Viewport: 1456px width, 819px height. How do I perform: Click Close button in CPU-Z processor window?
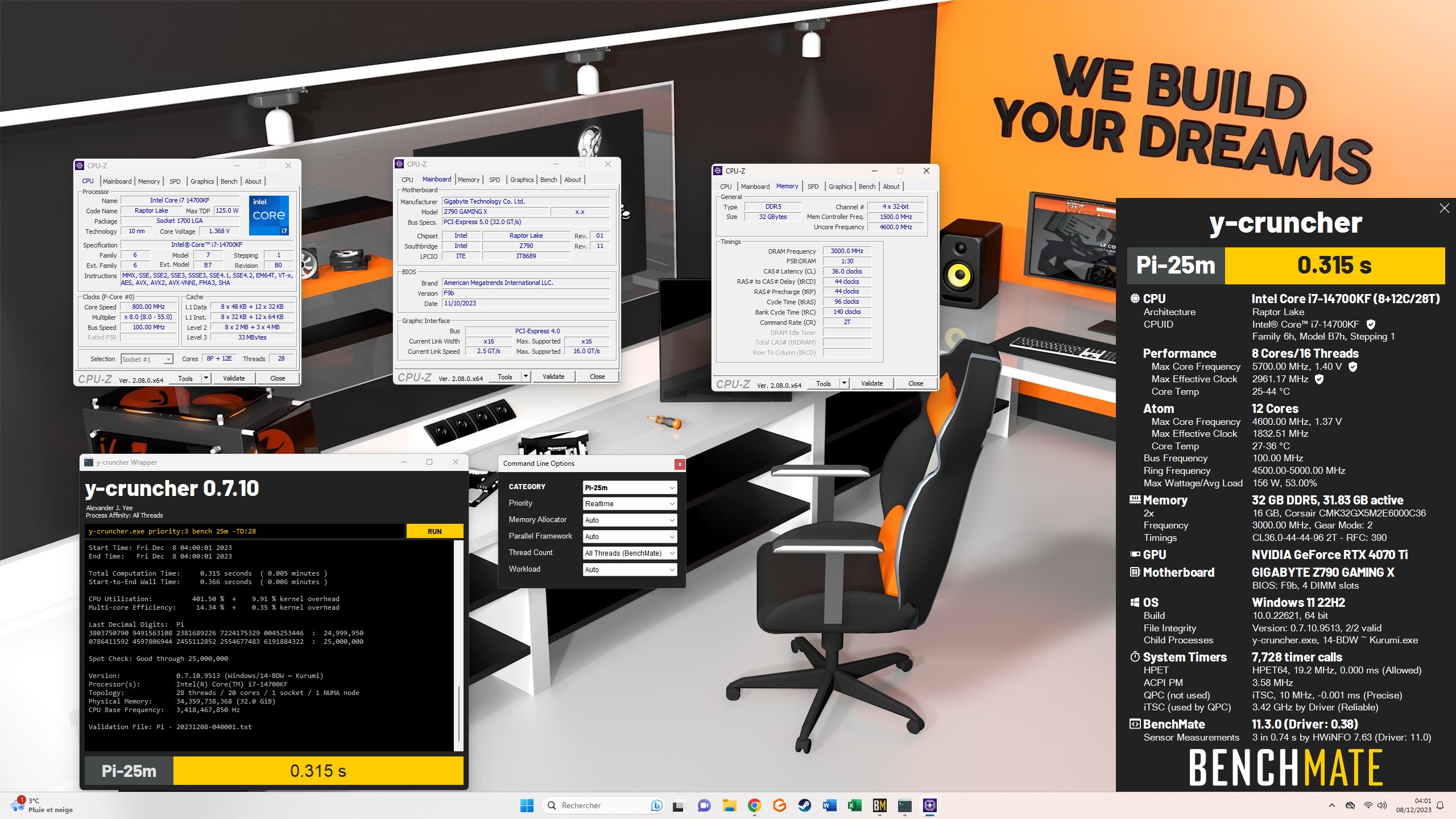[278, 378]
